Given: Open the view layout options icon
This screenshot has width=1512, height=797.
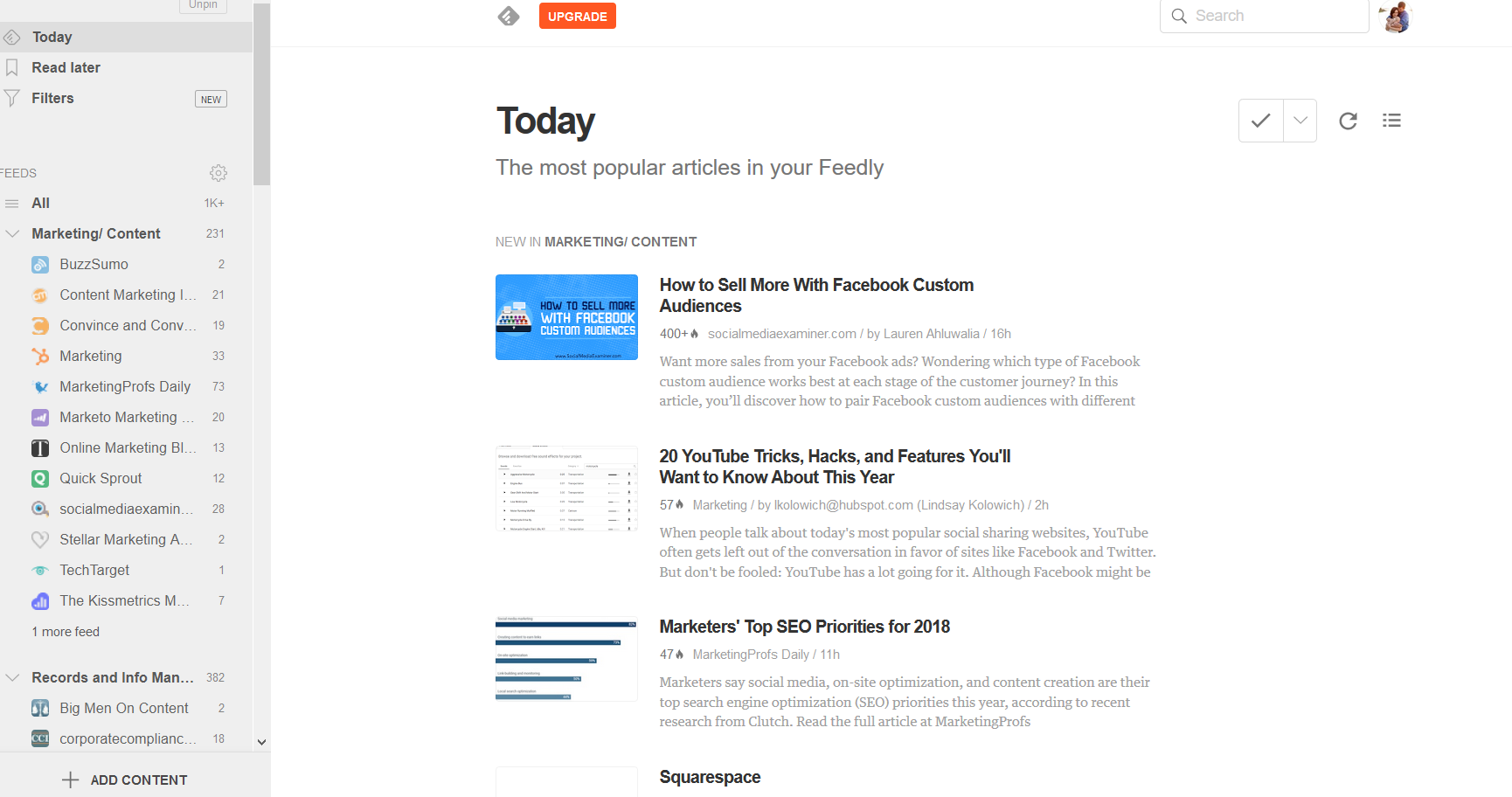Looking at the screenshot, I should click(x=1391, y=121).
